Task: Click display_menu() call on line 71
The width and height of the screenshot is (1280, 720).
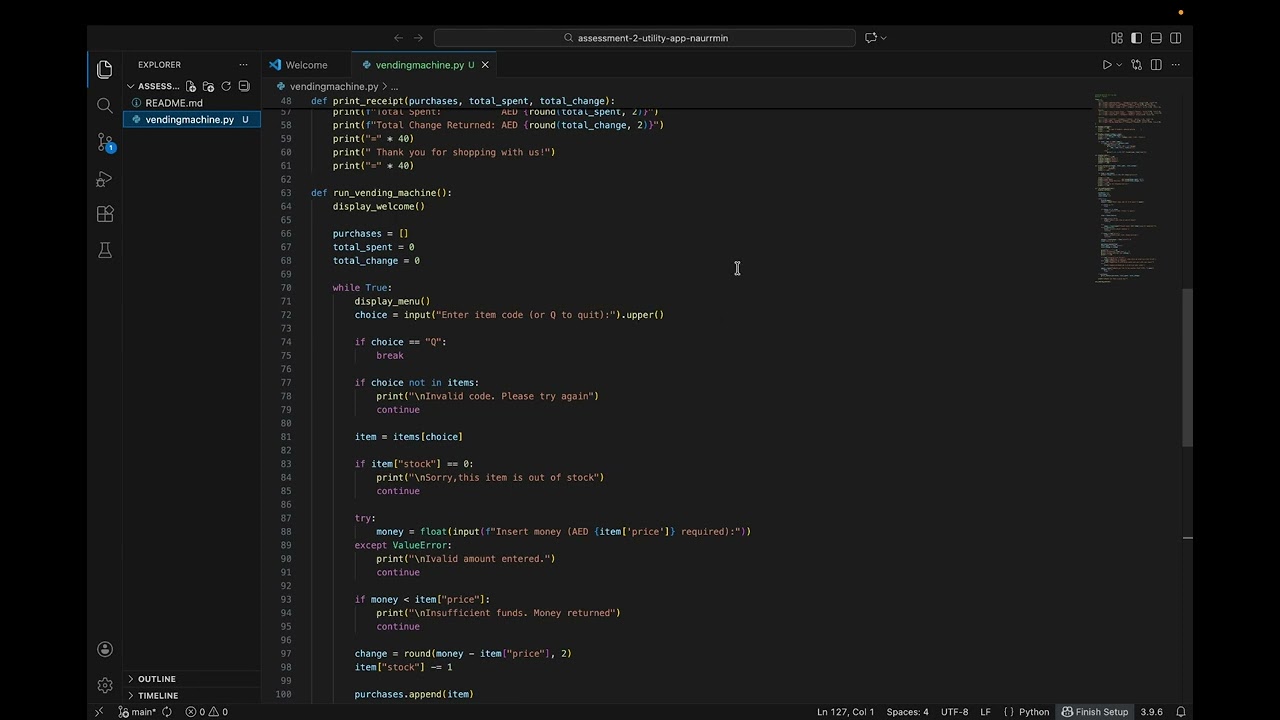Action: point(392,301)
